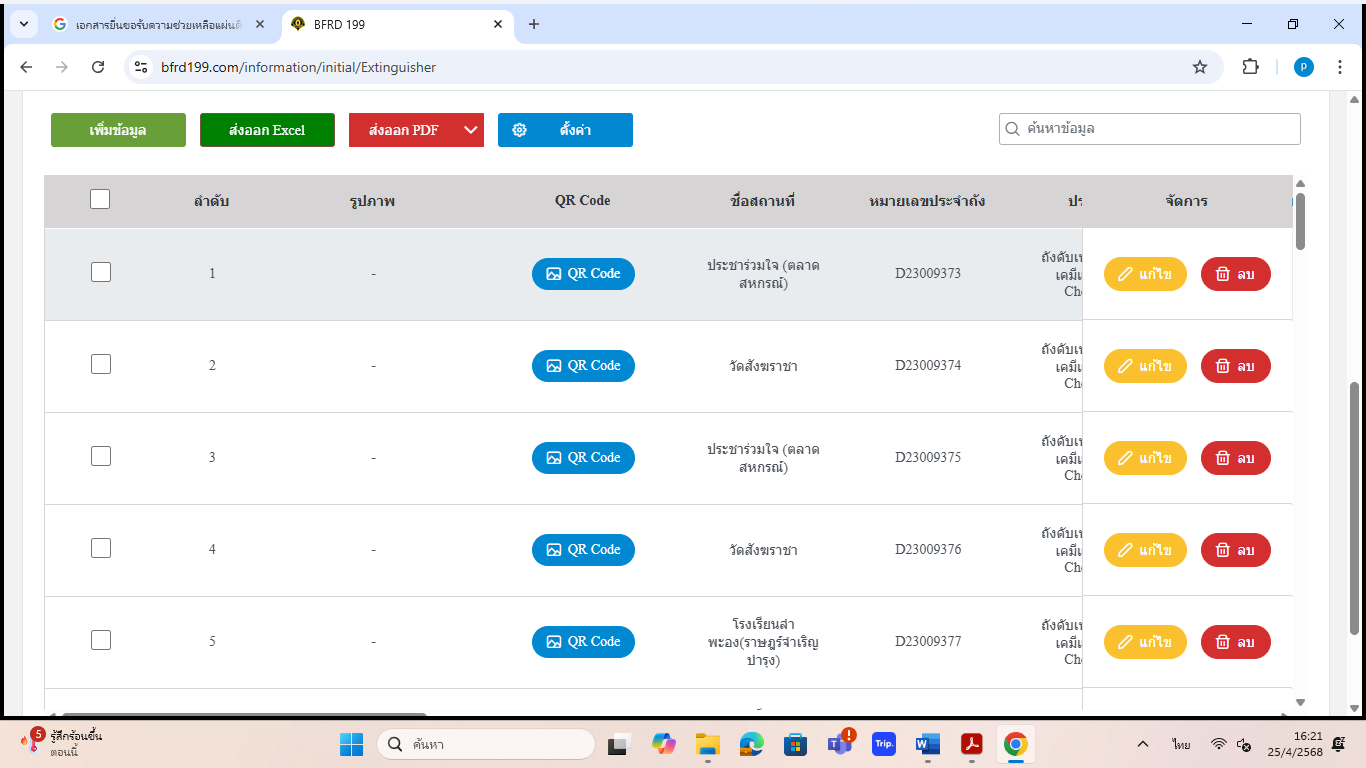Click the เพิ่มข้อมูล add data button
Viewport: 1366px width, 768px height.
[x=118, y=130]
